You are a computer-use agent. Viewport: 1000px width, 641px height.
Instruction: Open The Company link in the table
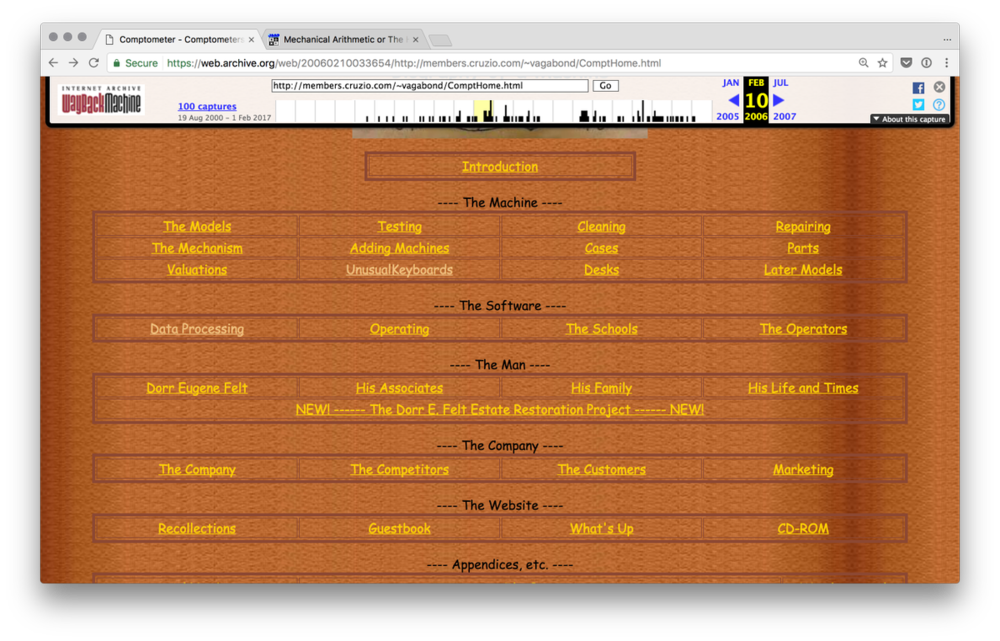pyautogui.click(x=197, y=469)
